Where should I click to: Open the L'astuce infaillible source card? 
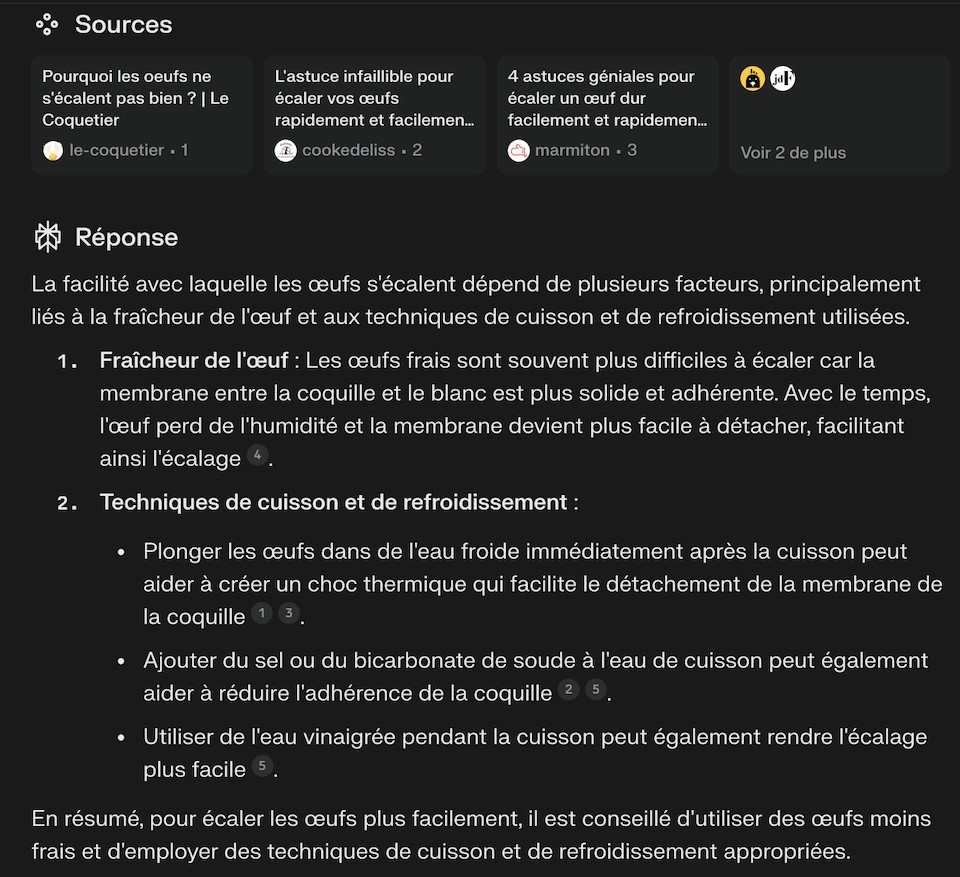375,115
